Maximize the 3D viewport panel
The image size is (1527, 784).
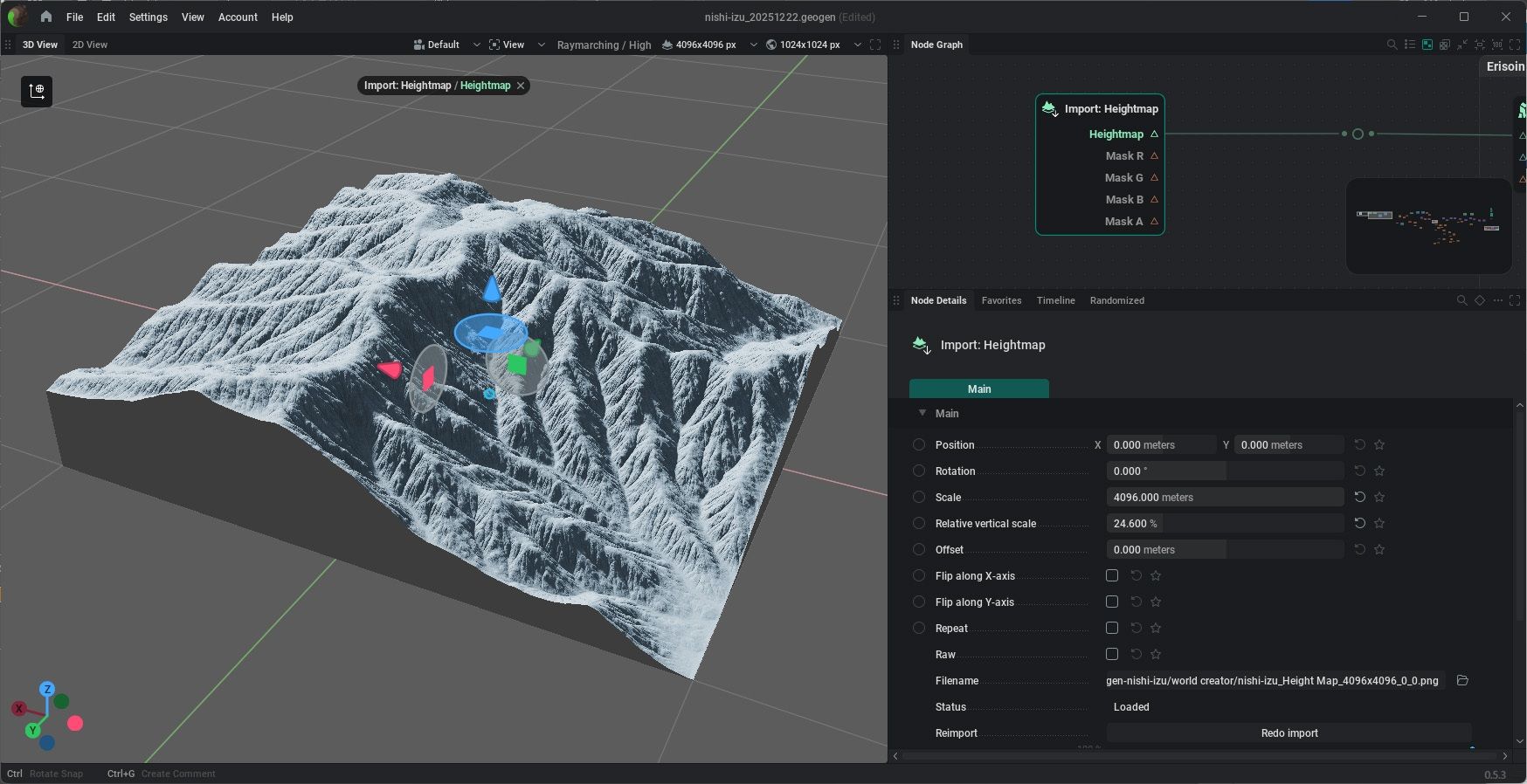875,45
